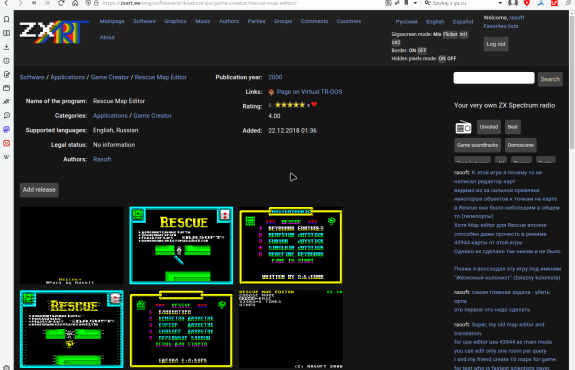Reload the page with the refresh icon

[61, 3]
